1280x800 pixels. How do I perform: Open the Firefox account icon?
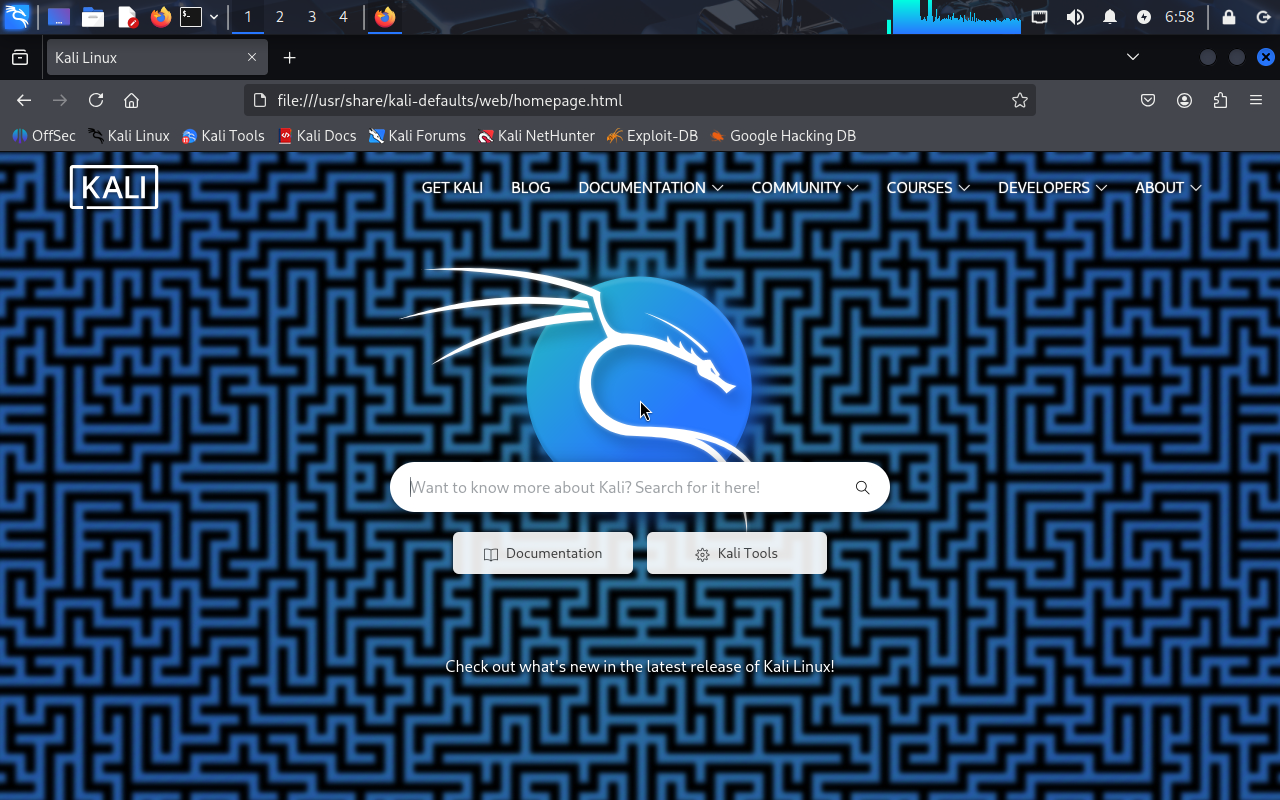1185,100
